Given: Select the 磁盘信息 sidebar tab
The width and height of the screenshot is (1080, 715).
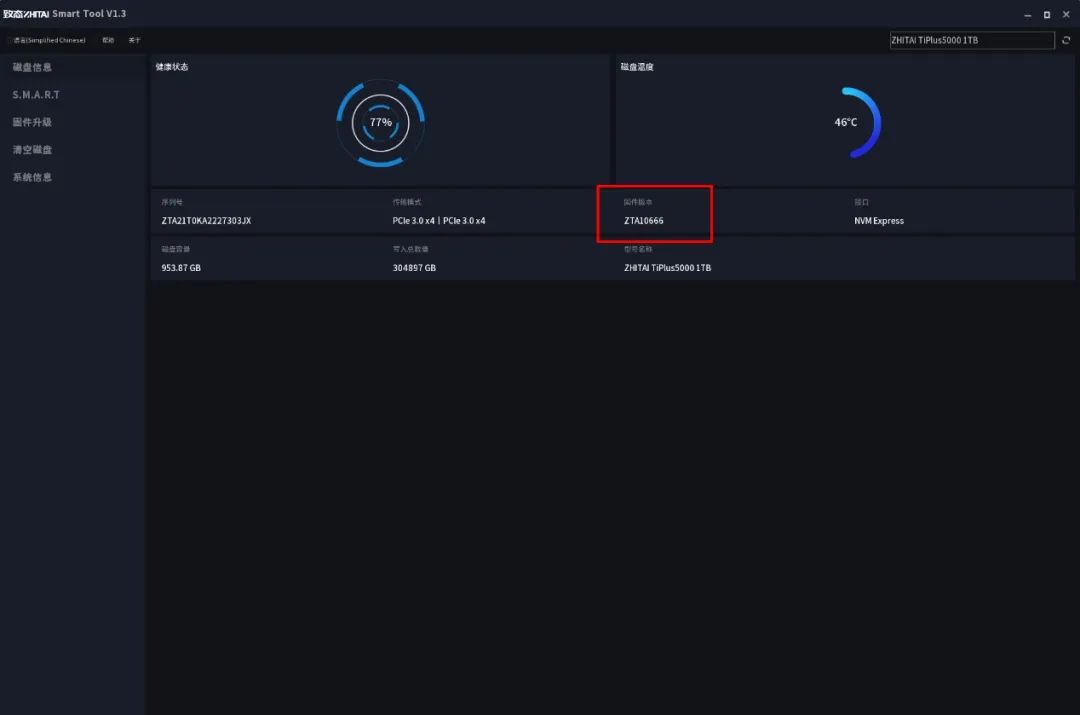Looking at the screenshot, I should point(32,68).
